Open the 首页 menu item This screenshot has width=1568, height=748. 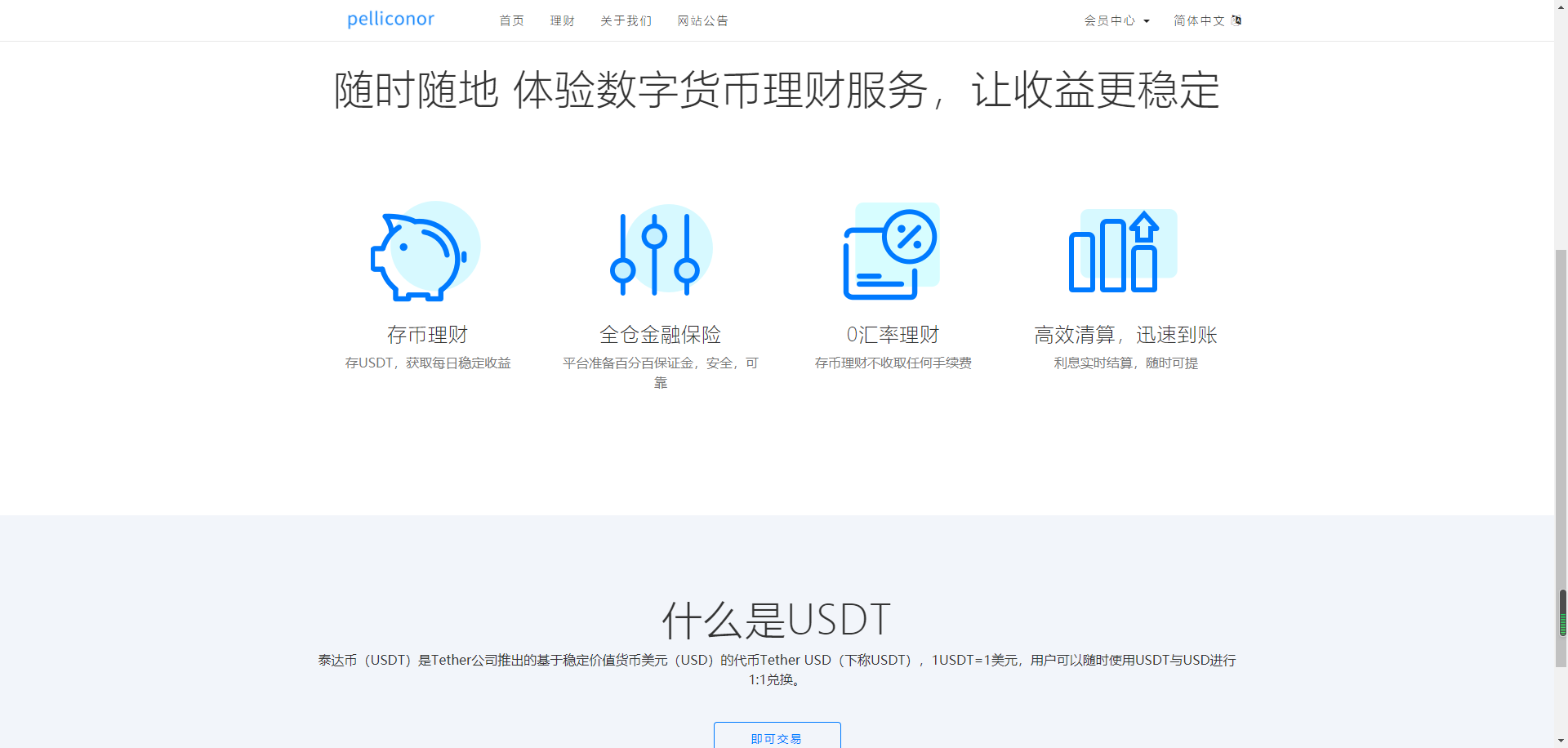coord(512,20)
